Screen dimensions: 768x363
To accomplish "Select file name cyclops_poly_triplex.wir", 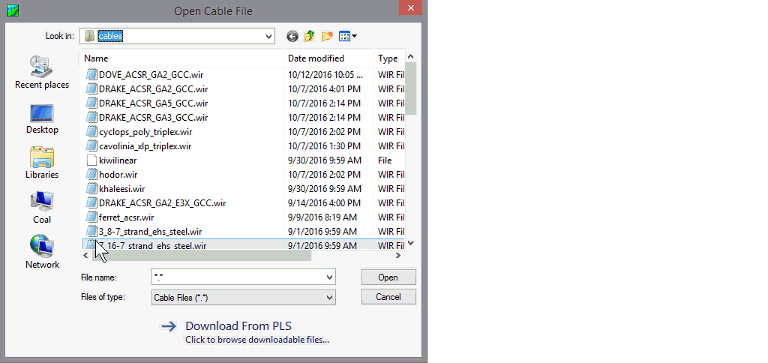I will 145,132.
